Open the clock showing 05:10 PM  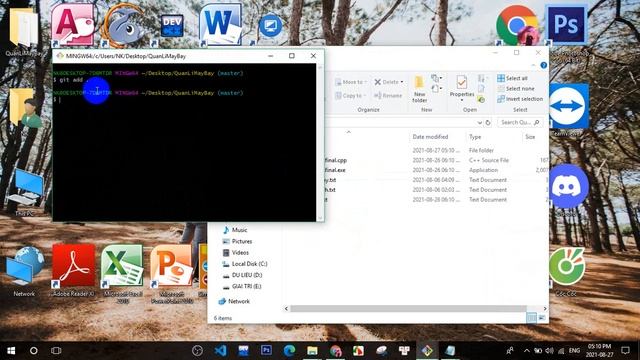click(x=600, y=350)
